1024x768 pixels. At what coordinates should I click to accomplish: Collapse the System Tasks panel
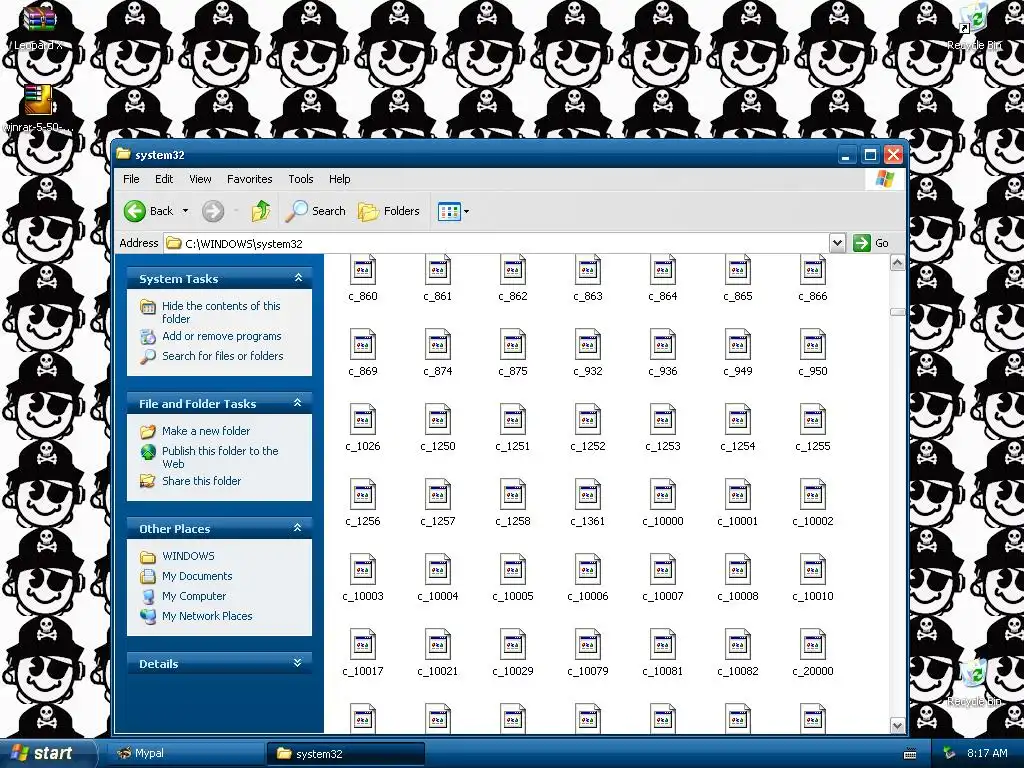click(298, 278)
